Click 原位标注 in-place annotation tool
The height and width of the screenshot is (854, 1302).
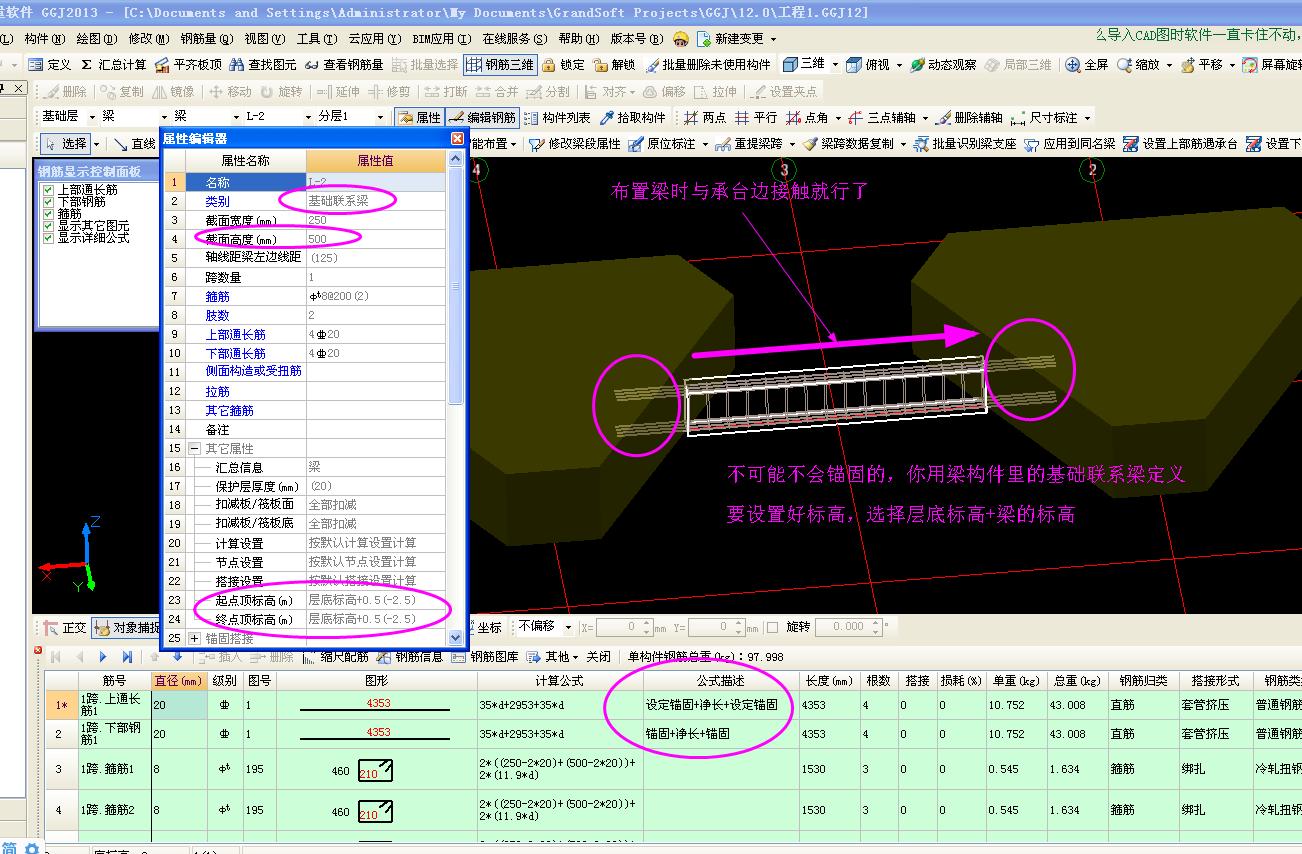click(x=661, y=143)
